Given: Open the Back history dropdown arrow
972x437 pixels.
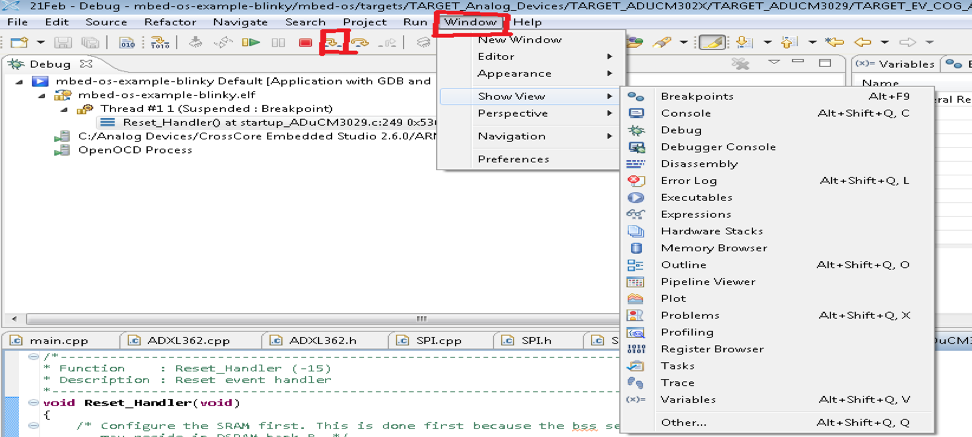Looking at the screenshot, I should 885,42.
